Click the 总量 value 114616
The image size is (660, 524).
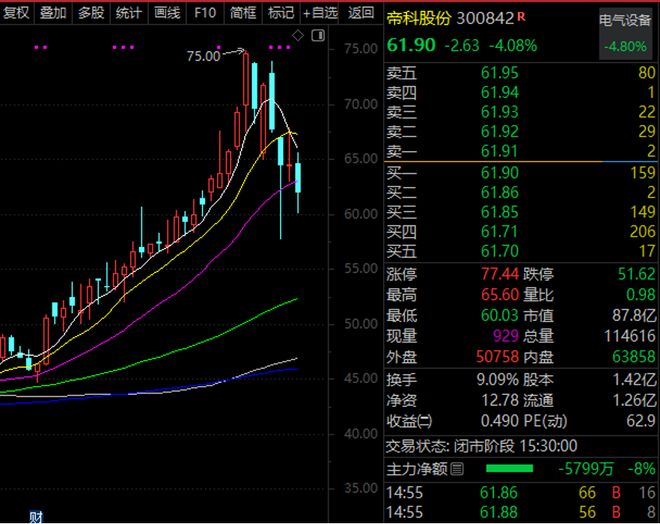[630, 335]
